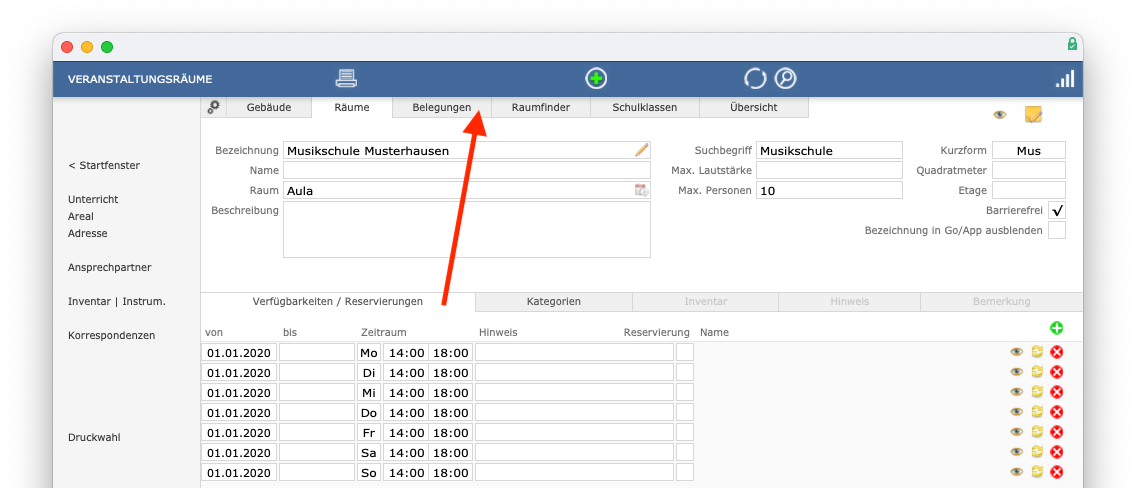Click the refresh circular arrows icon

[x=755, y=78]
